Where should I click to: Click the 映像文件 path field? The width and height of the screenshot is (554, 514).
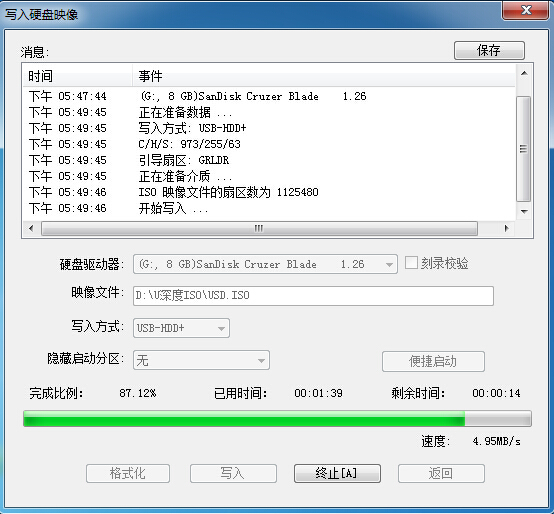(313, 296)
